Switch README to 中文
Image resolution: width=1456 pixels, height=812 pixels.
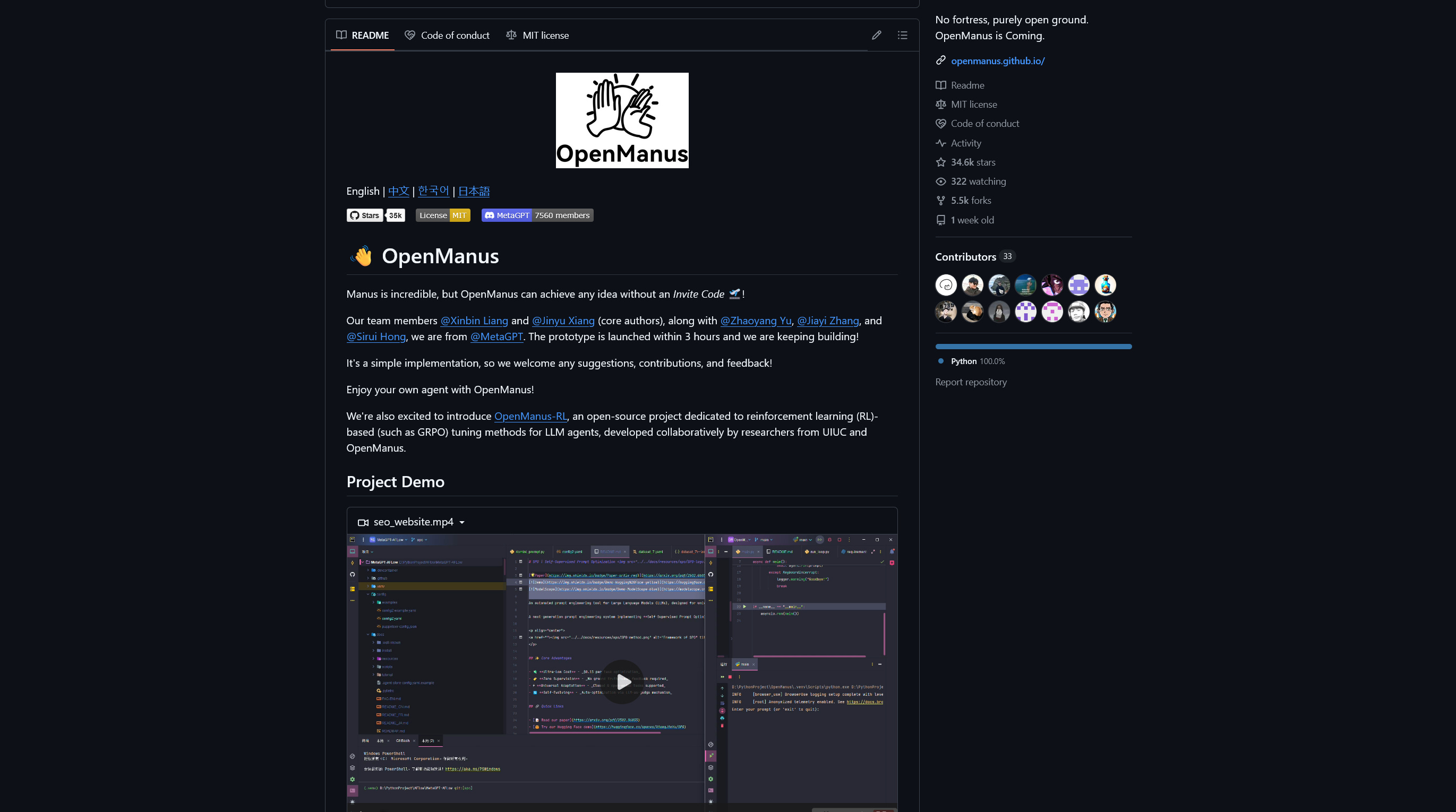point(398,191)
